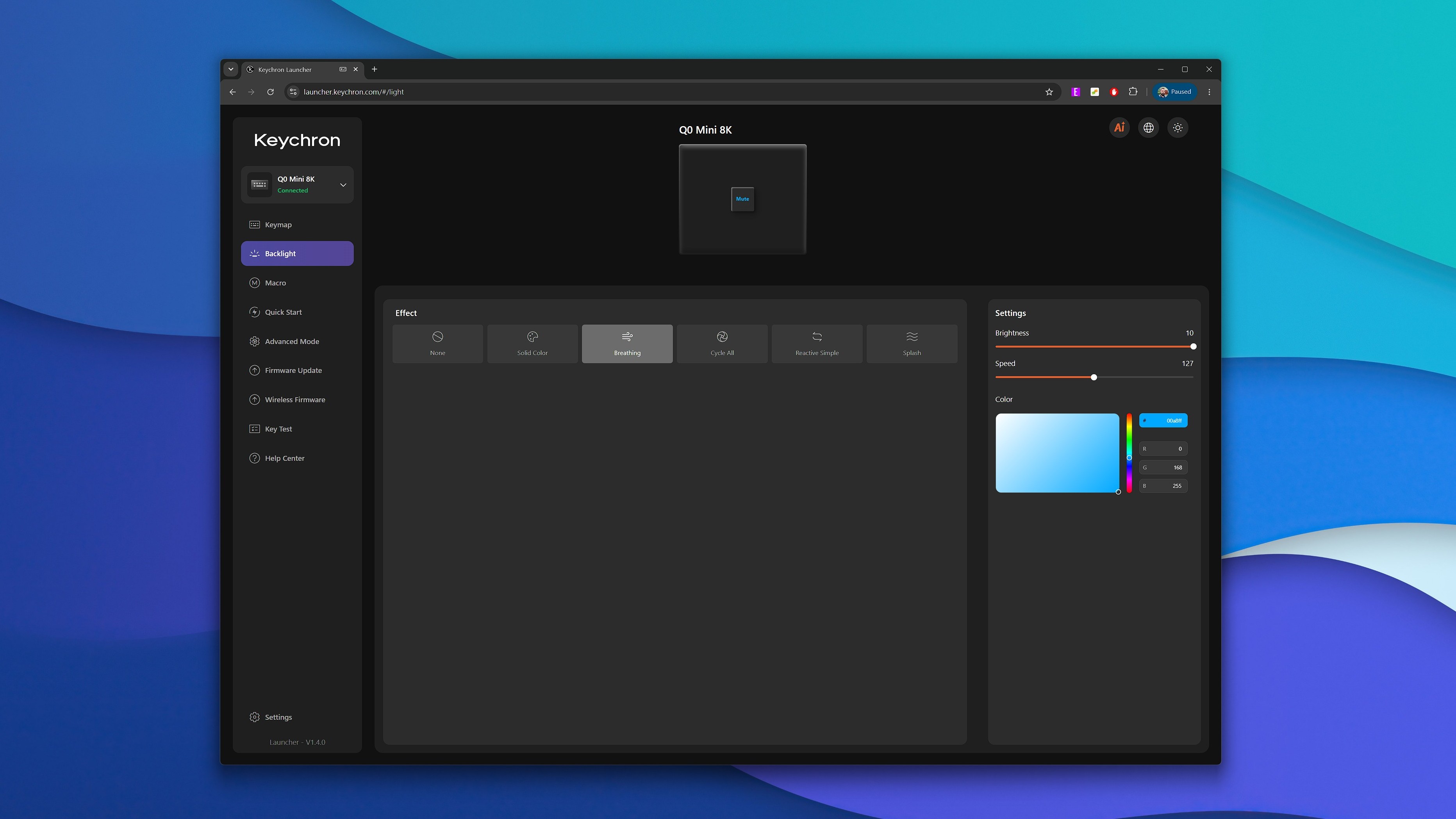
Task: Click the hue rainbow strip
Action: click(x=1129, y=453)
